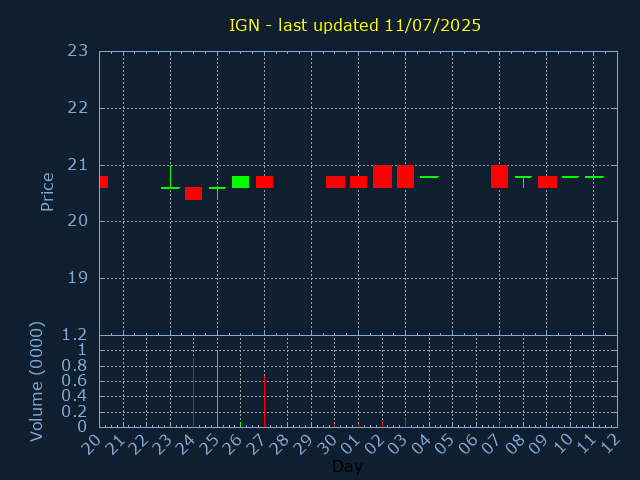Click the volume axis value 0.2
This screenshot has width=640, height=480.
[x=74, y=411]
